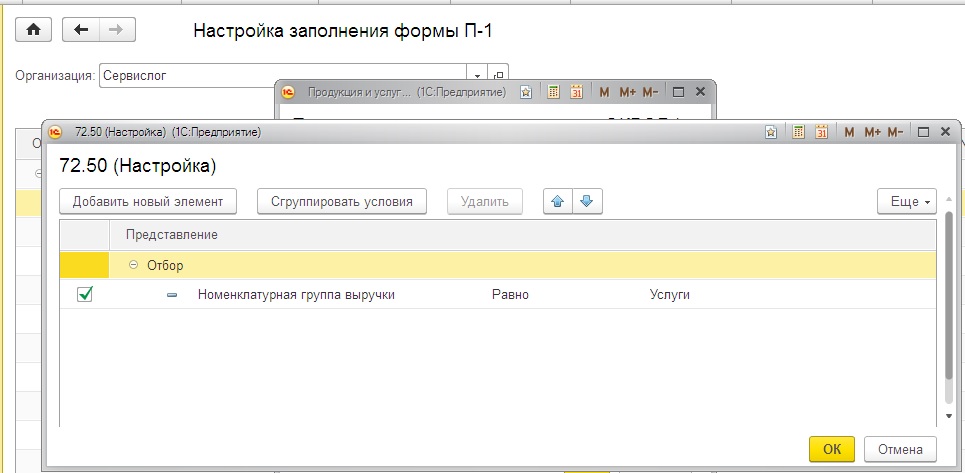Go to the home page icon
Screen dimensions: 965x473
point(33,30)
